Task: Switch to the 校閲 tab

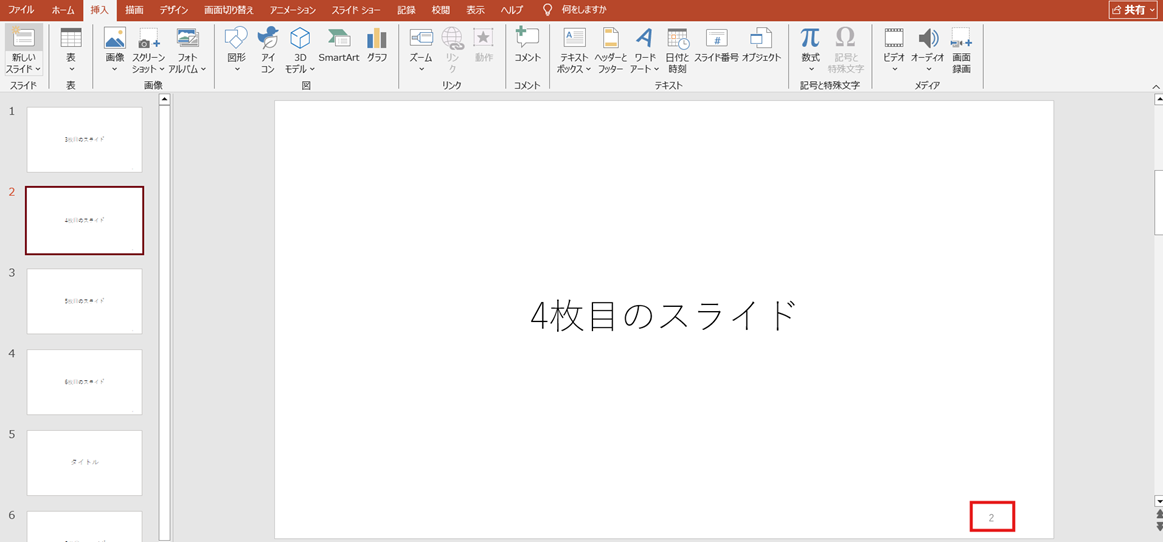Action: pos(441,10)
